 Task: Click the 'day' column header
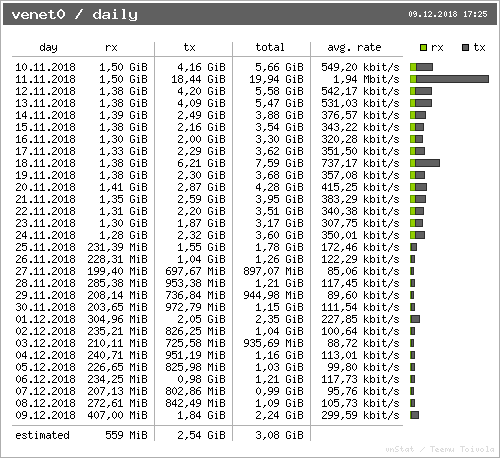(x=48, y=47)
